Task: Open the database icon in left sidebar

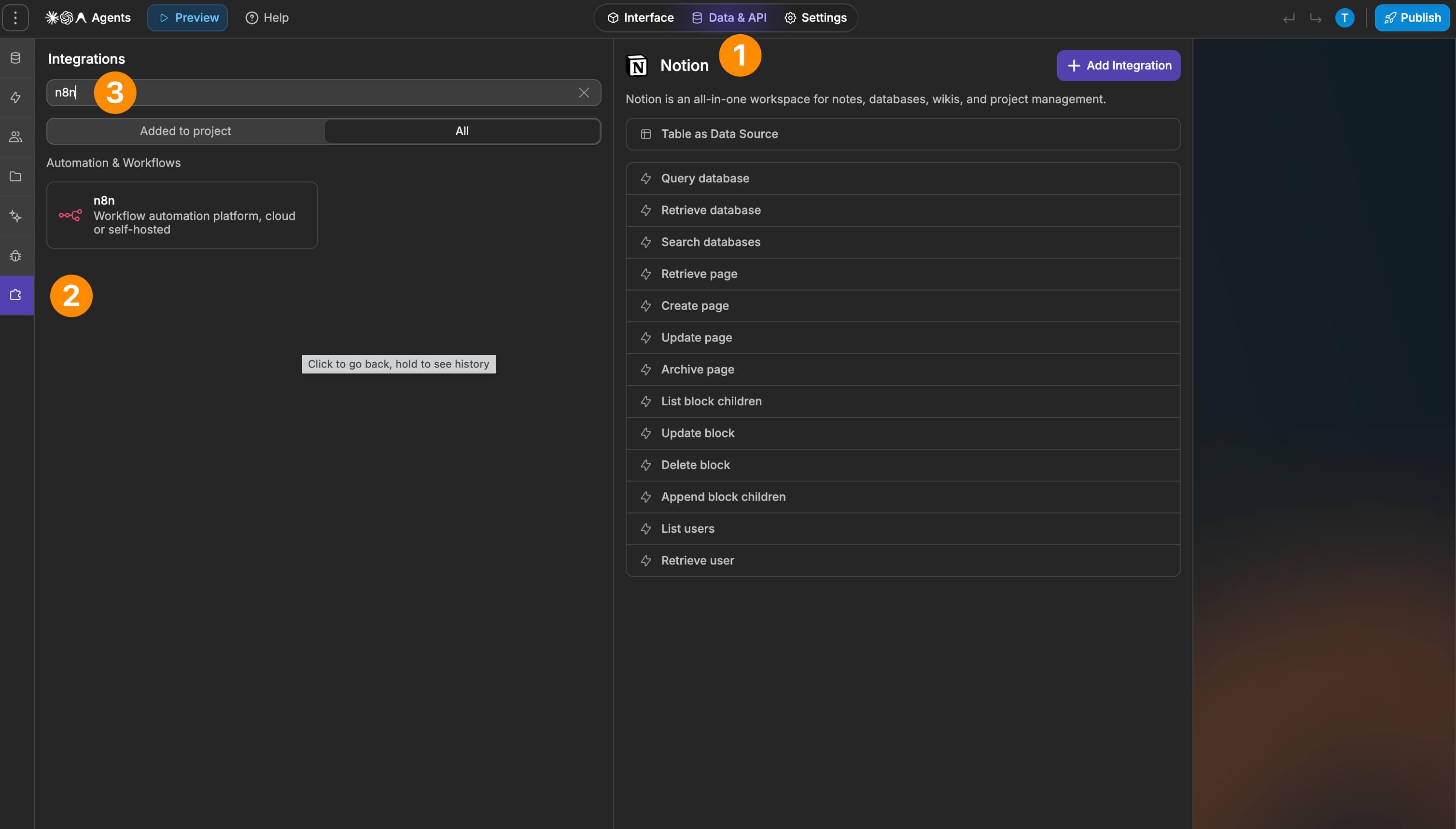Action: [x=16, y=58]
